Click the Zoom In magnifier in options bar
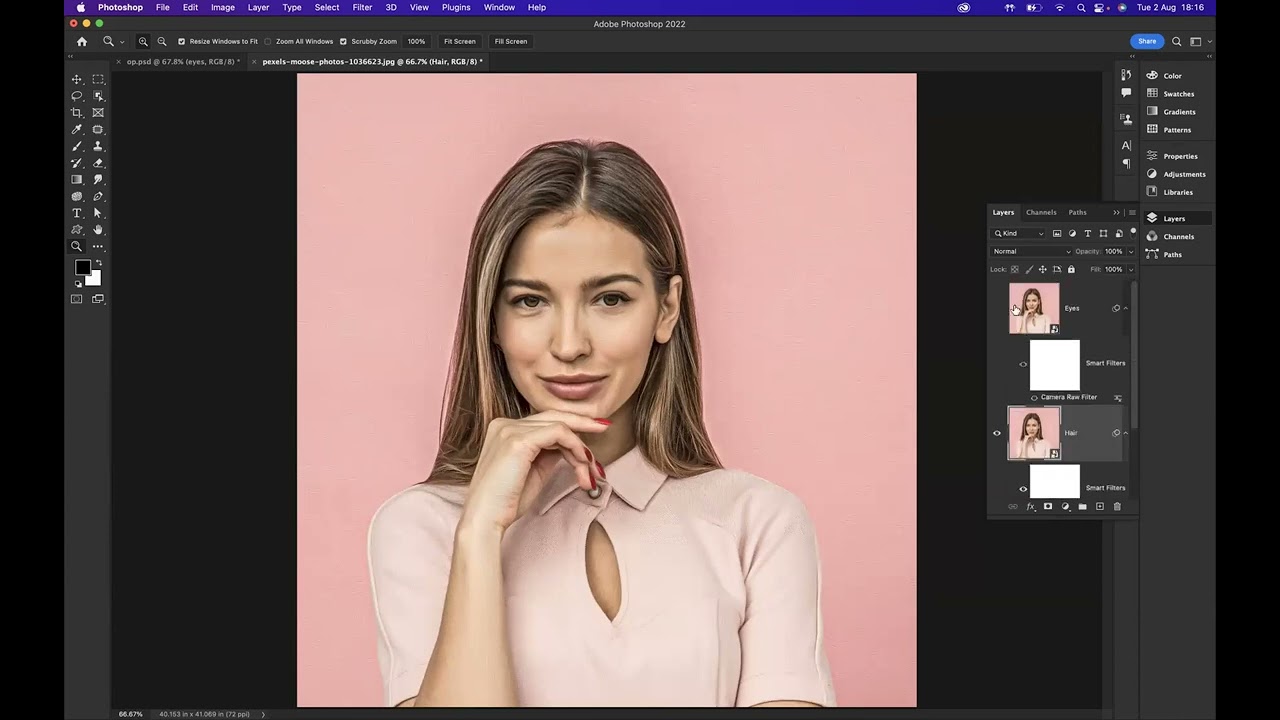The height and width of the screenshot is (720, 1280). point(143,41)
